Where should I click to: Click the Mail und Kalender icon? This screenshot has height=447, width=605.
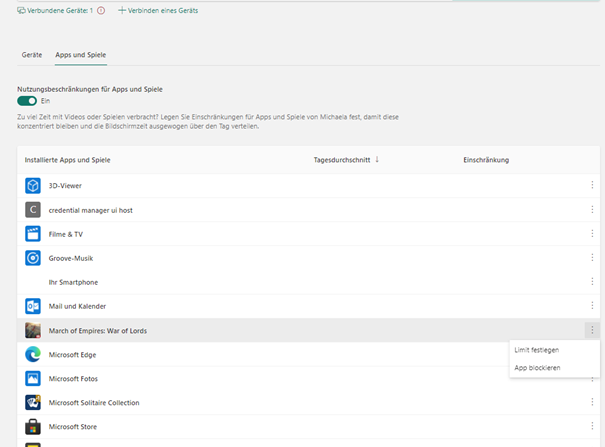point(32,306)
